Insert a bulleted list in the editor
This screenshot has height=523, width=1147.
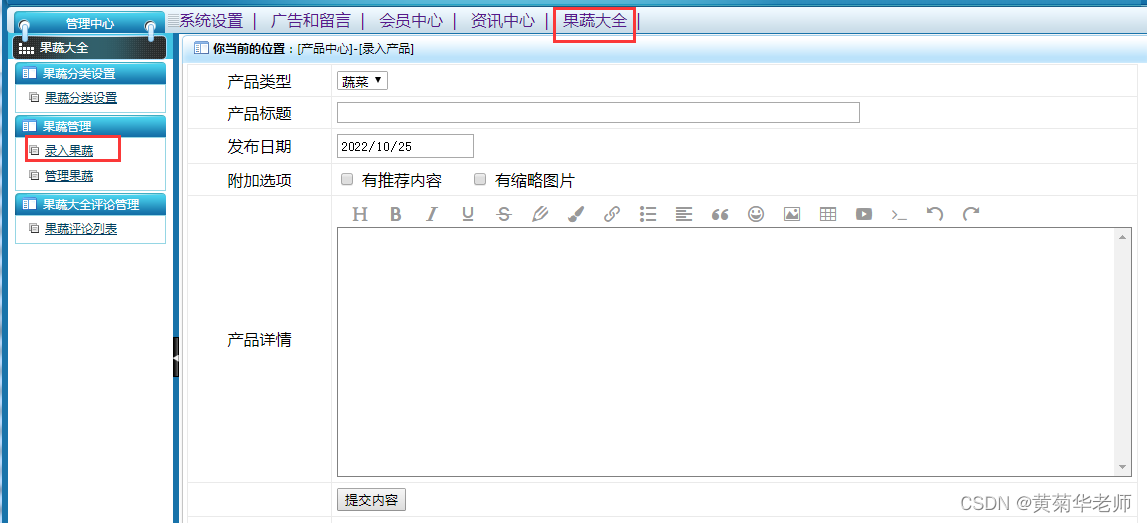pos(647,214)
